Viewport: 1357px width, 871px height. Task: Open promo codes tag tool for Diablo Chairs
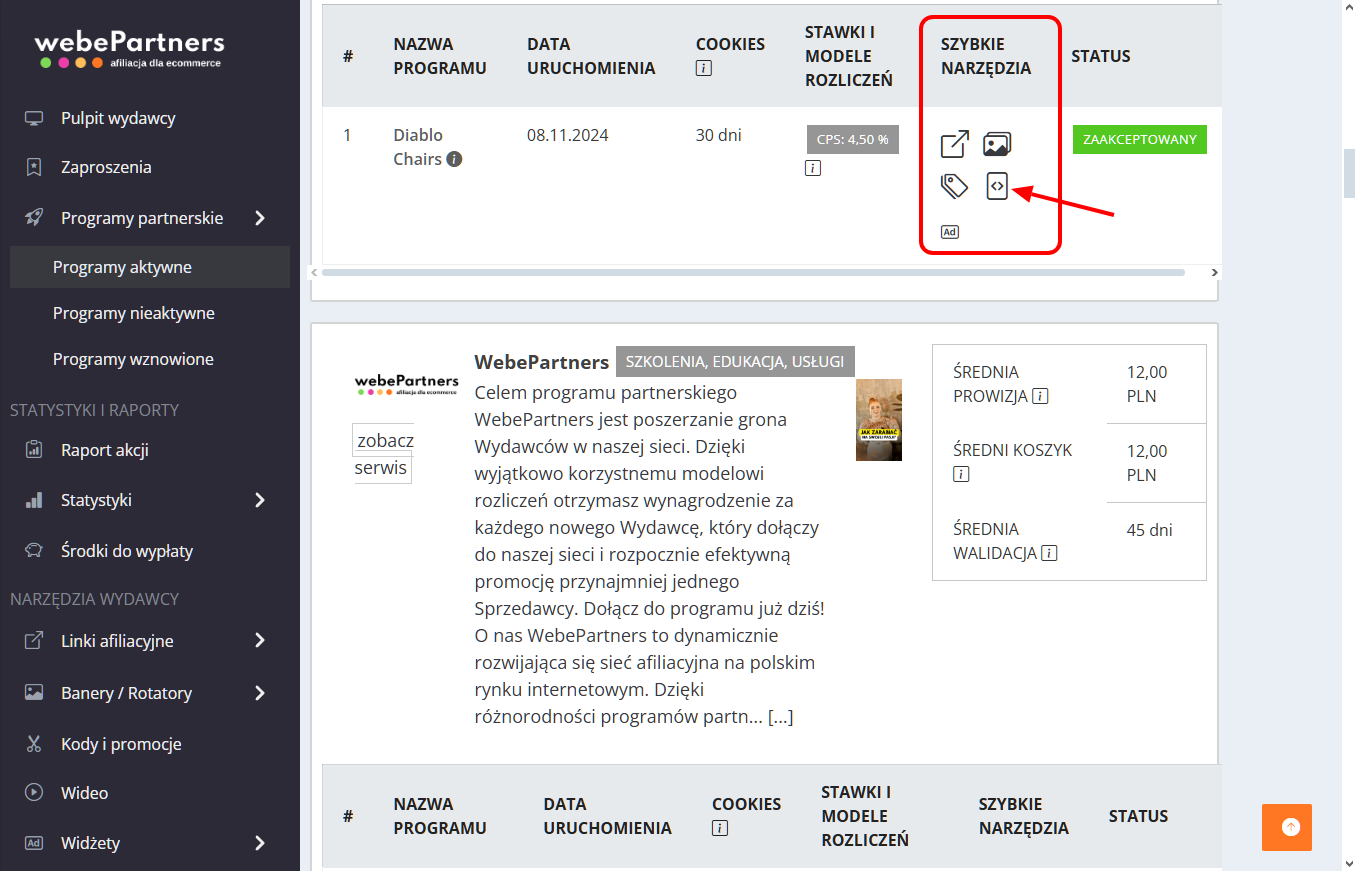point(955,186)
